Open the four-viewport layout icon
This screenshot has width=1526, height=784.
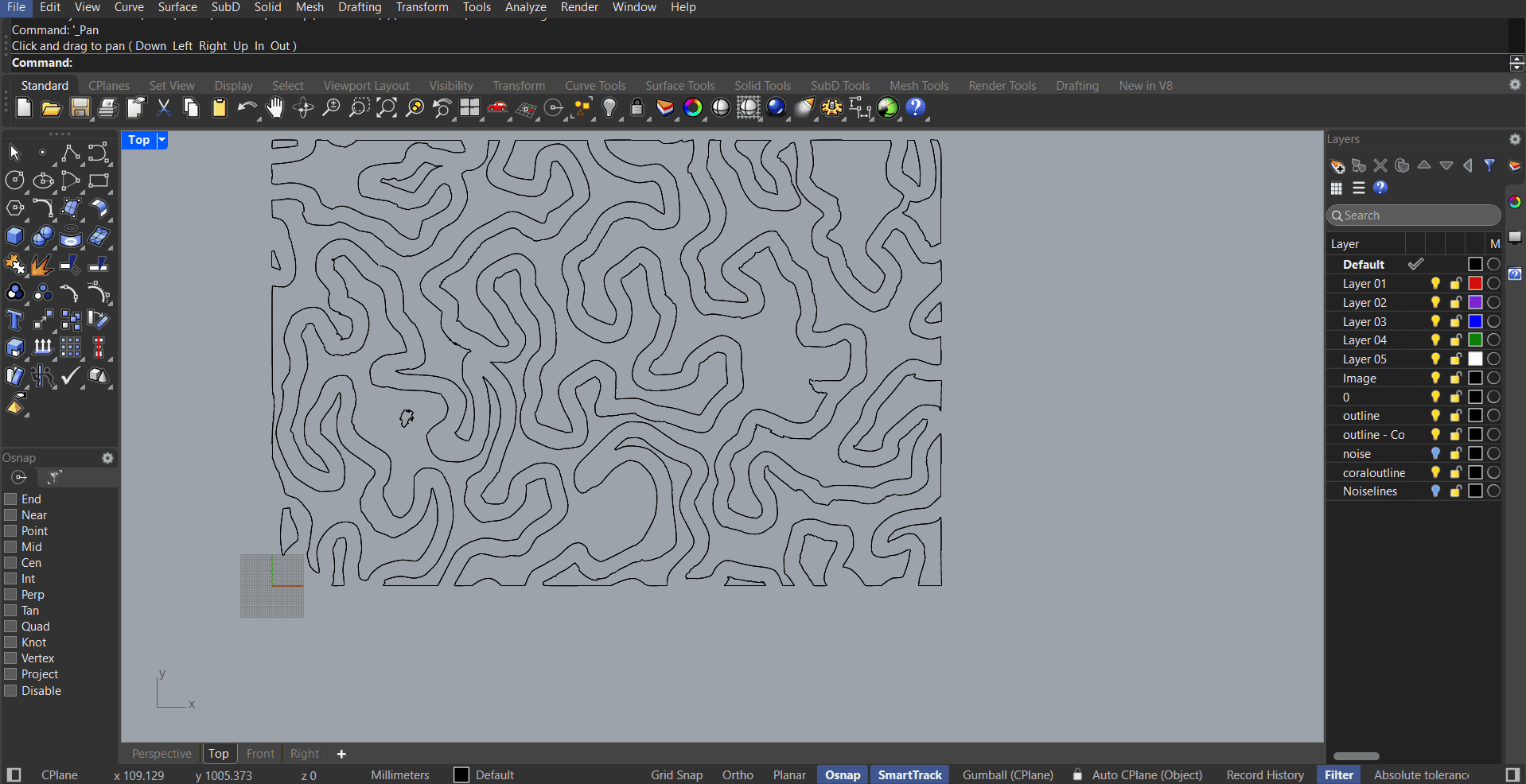(470, 108)
